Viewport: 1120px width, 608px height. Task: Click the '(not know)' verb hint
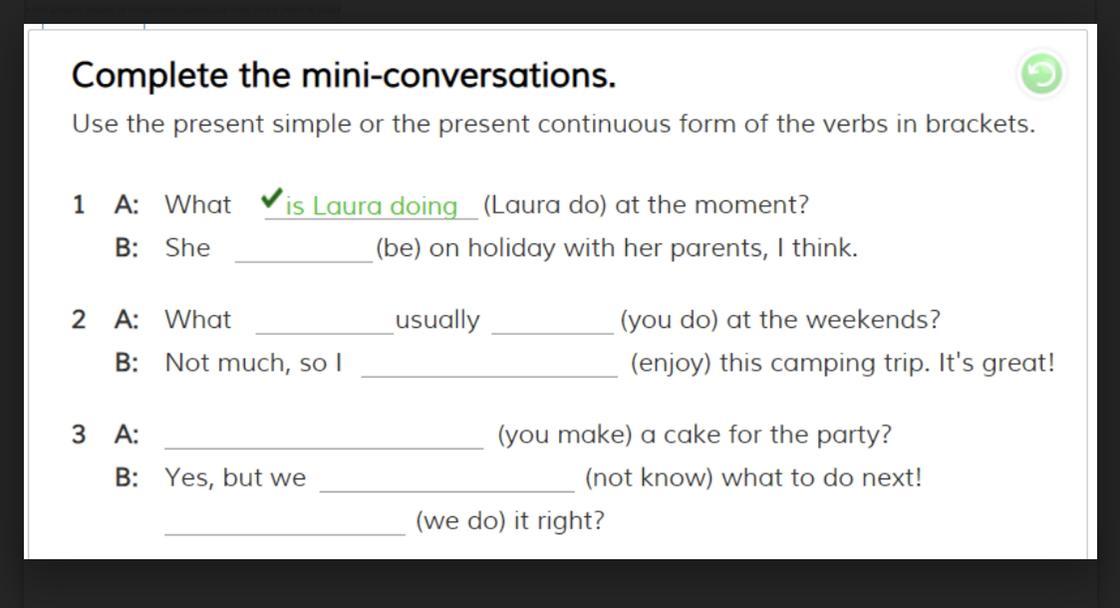point(649,478)
